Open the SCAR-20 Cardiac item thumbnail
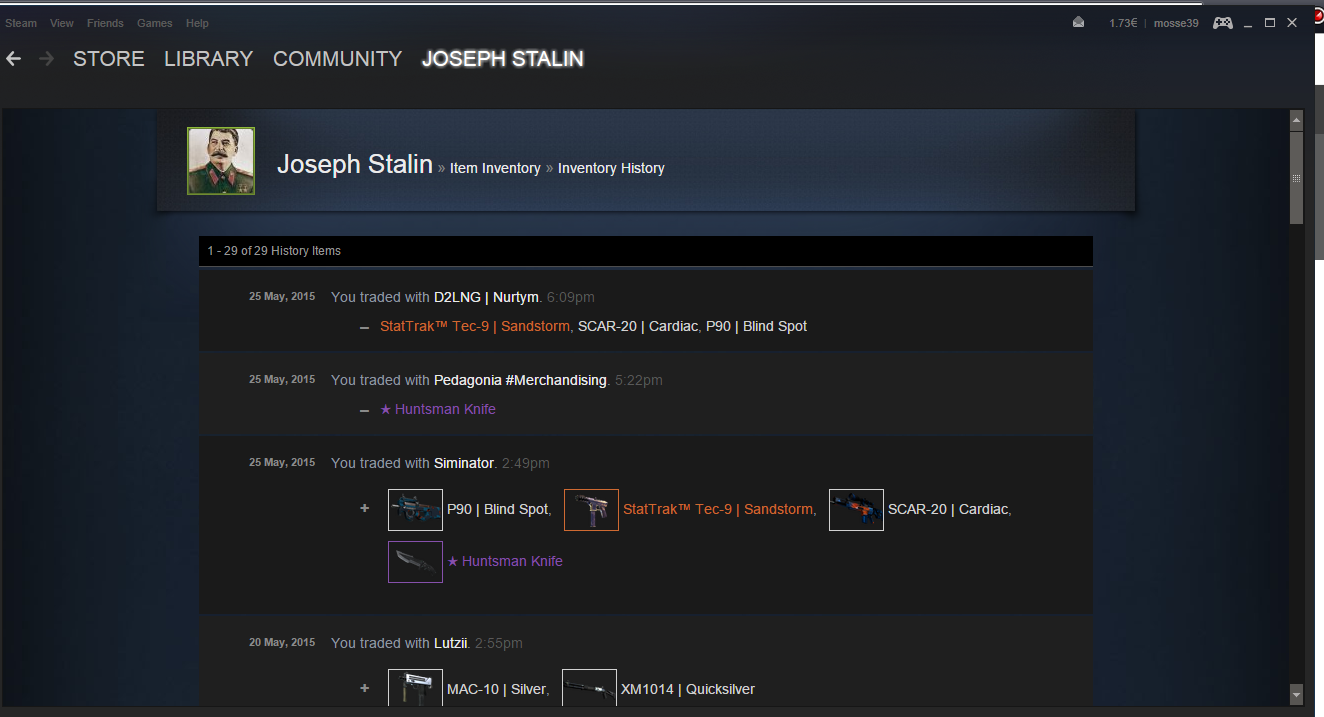 (856, 510)
